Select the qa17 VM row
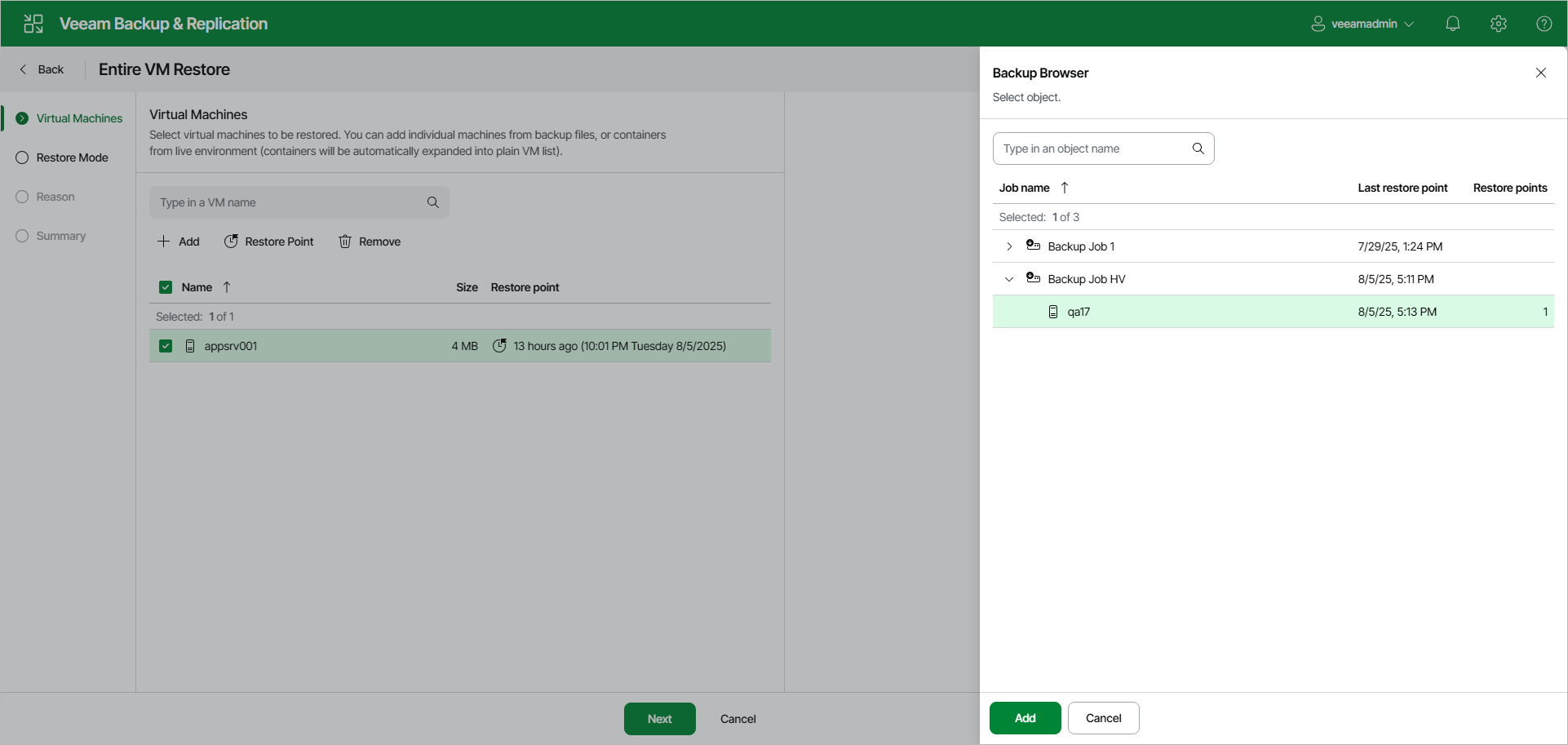 [1273, 312]
